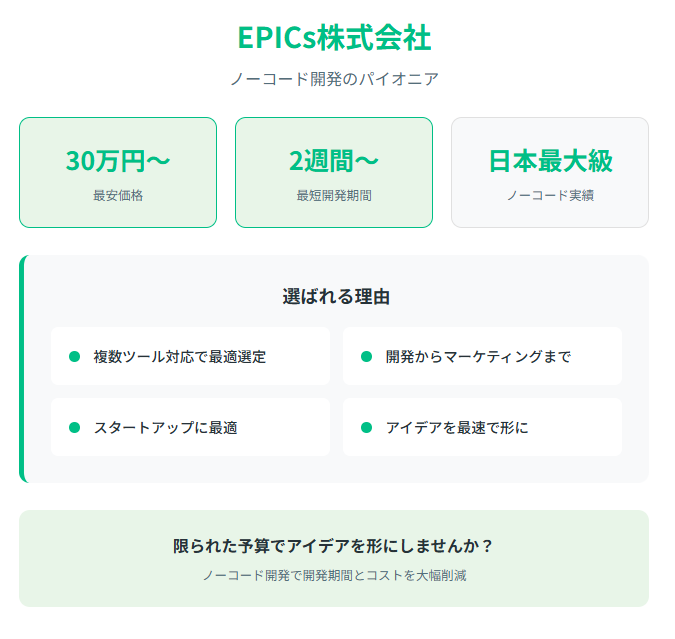Click the ノーコード実績 label
This screenshot has height=639, width=675.
pyautogui.click(x=550, y=195)
